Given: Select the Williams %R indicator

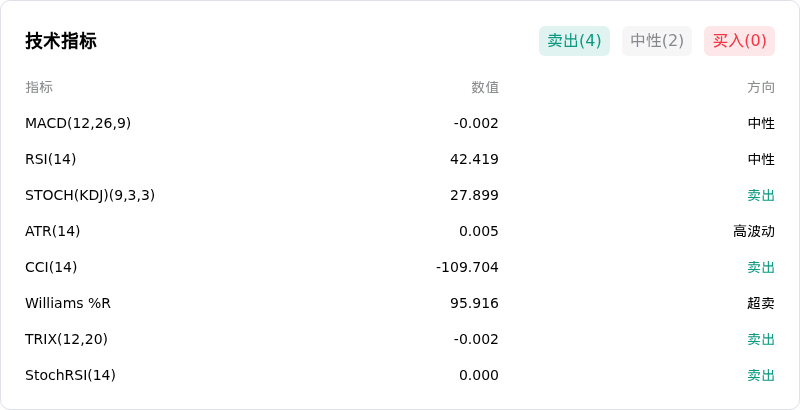Looking at the screenshot, I should (x=68, y=303).
